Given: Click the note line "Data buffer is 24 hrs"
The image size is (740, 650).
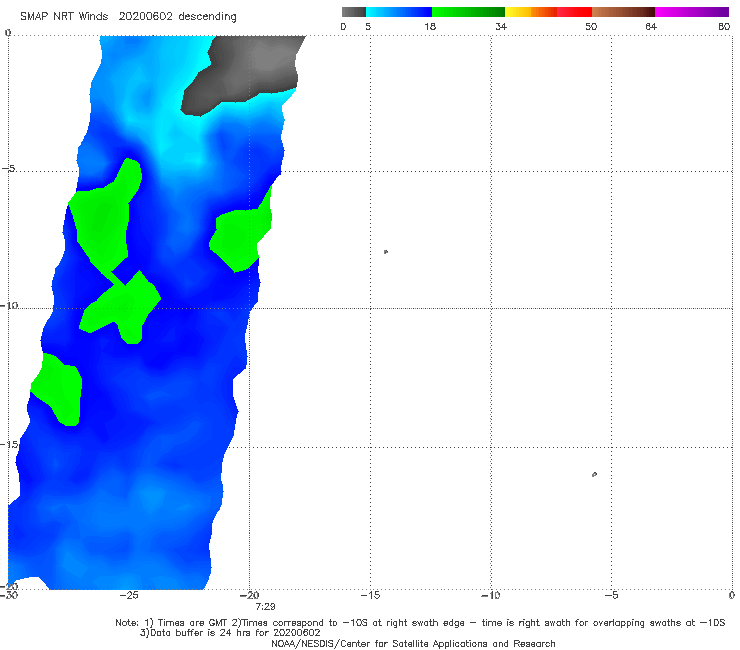Looking at the screenshot, I should click(230, 633).
